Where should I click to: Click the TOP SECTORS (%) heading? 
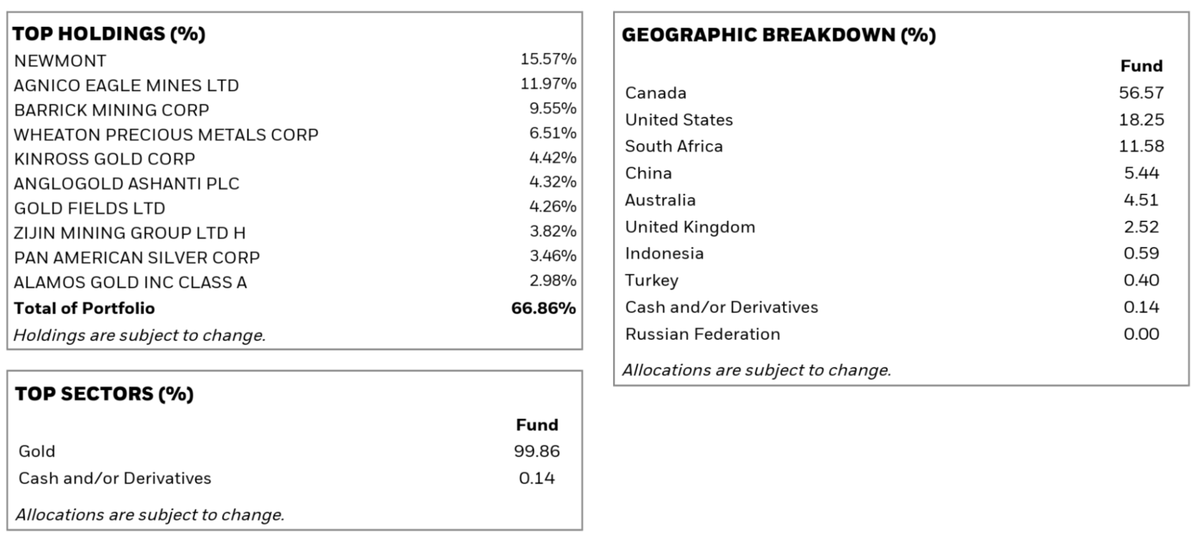pos(105,393)
